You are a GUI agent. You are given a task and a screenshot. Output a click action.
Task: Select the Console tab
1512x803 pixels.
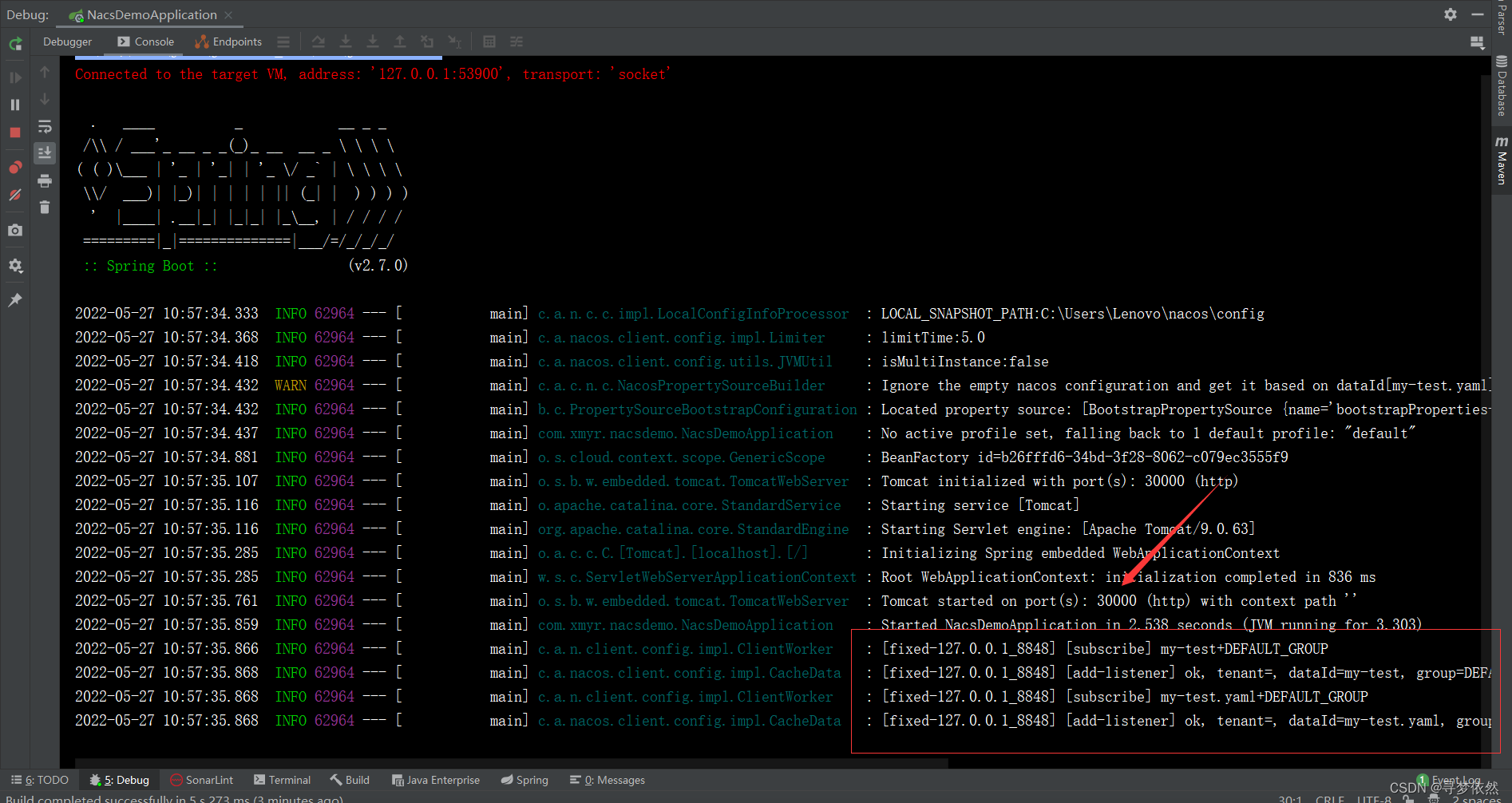(x=145, y=42)
